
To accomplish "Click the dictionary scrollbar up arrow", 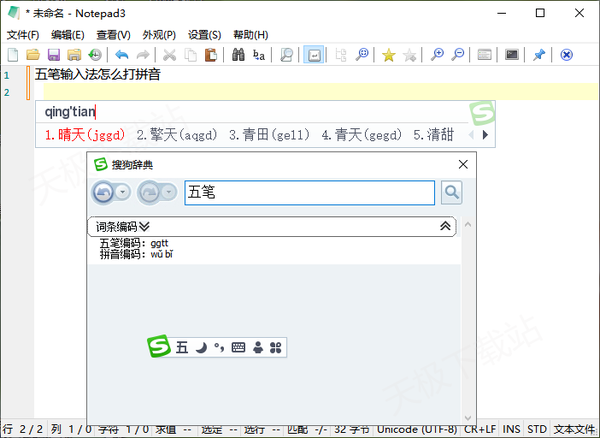I will (x=468, y=225).
